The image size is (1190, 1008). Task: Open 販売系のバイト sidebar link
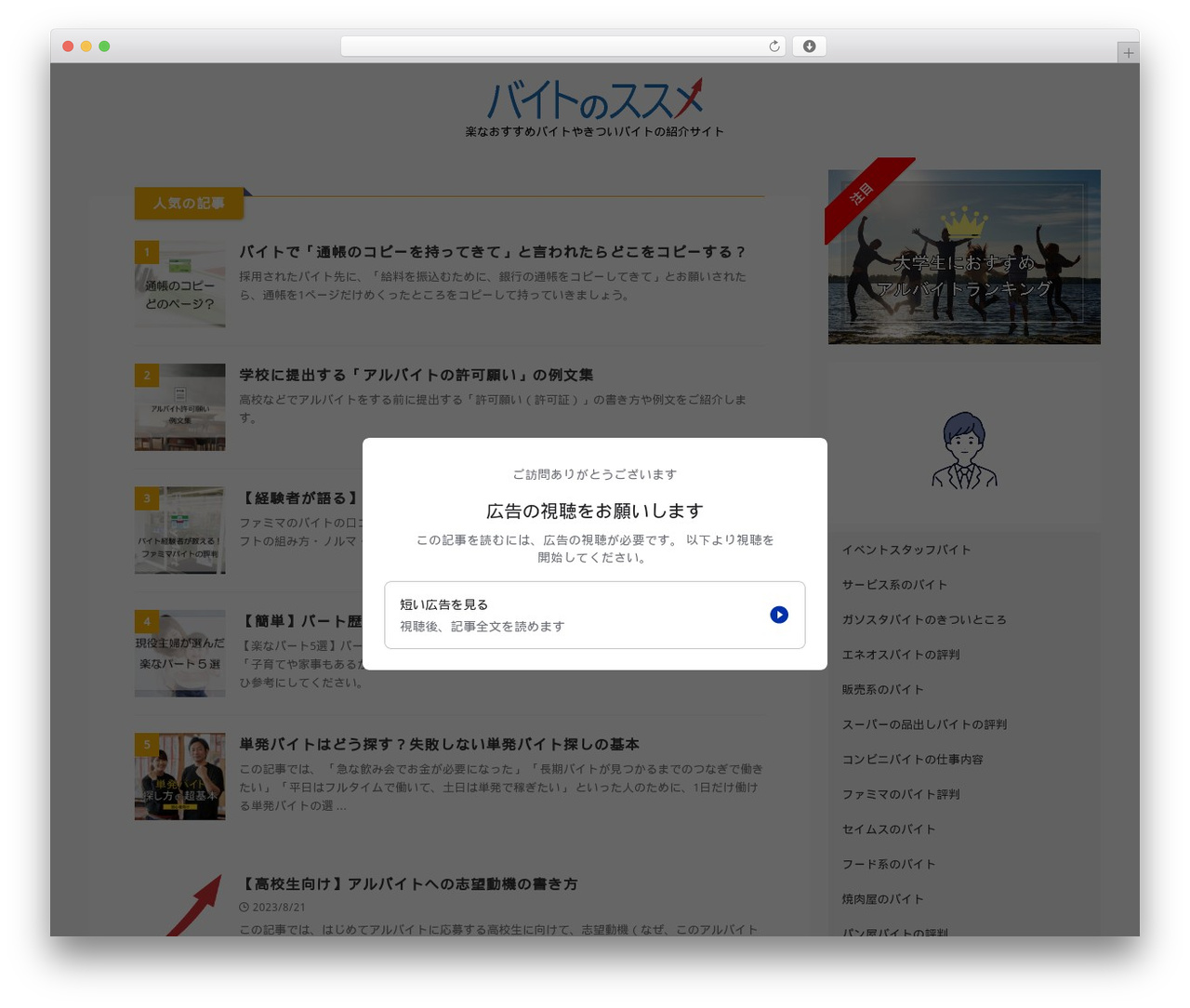(883, 689)
